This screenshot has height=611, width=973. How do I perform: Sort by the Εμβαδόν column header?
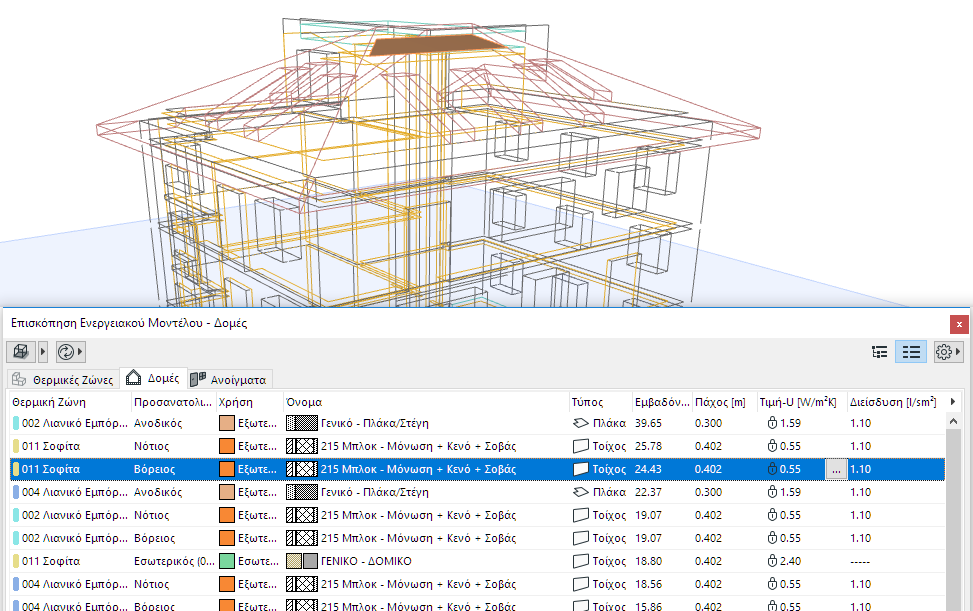coord(659,402)
